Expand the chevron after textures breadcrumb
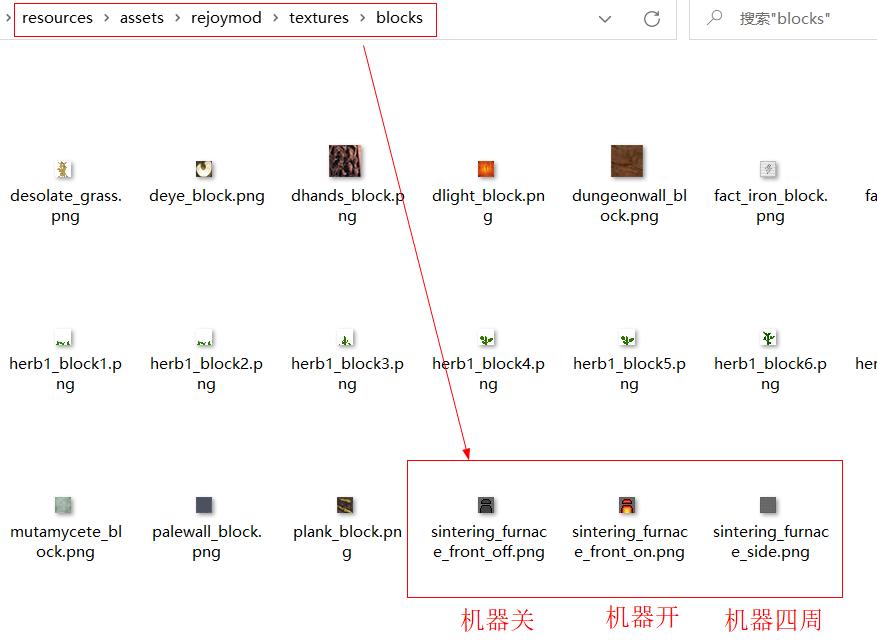Viewport: 877px width, 640px height. coord(362,18)
